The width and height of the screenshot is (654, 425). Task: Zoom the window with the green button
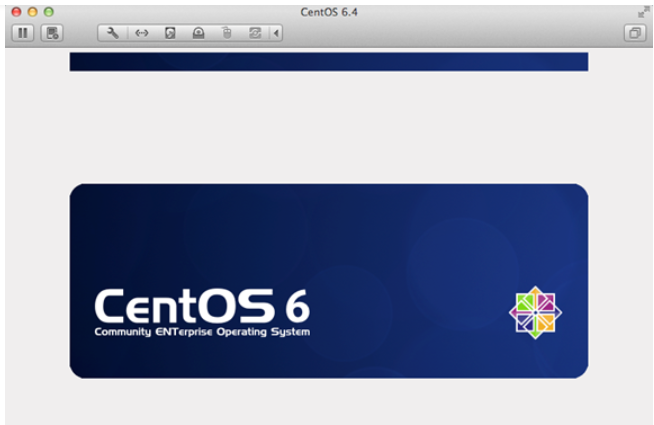[48, 11]
